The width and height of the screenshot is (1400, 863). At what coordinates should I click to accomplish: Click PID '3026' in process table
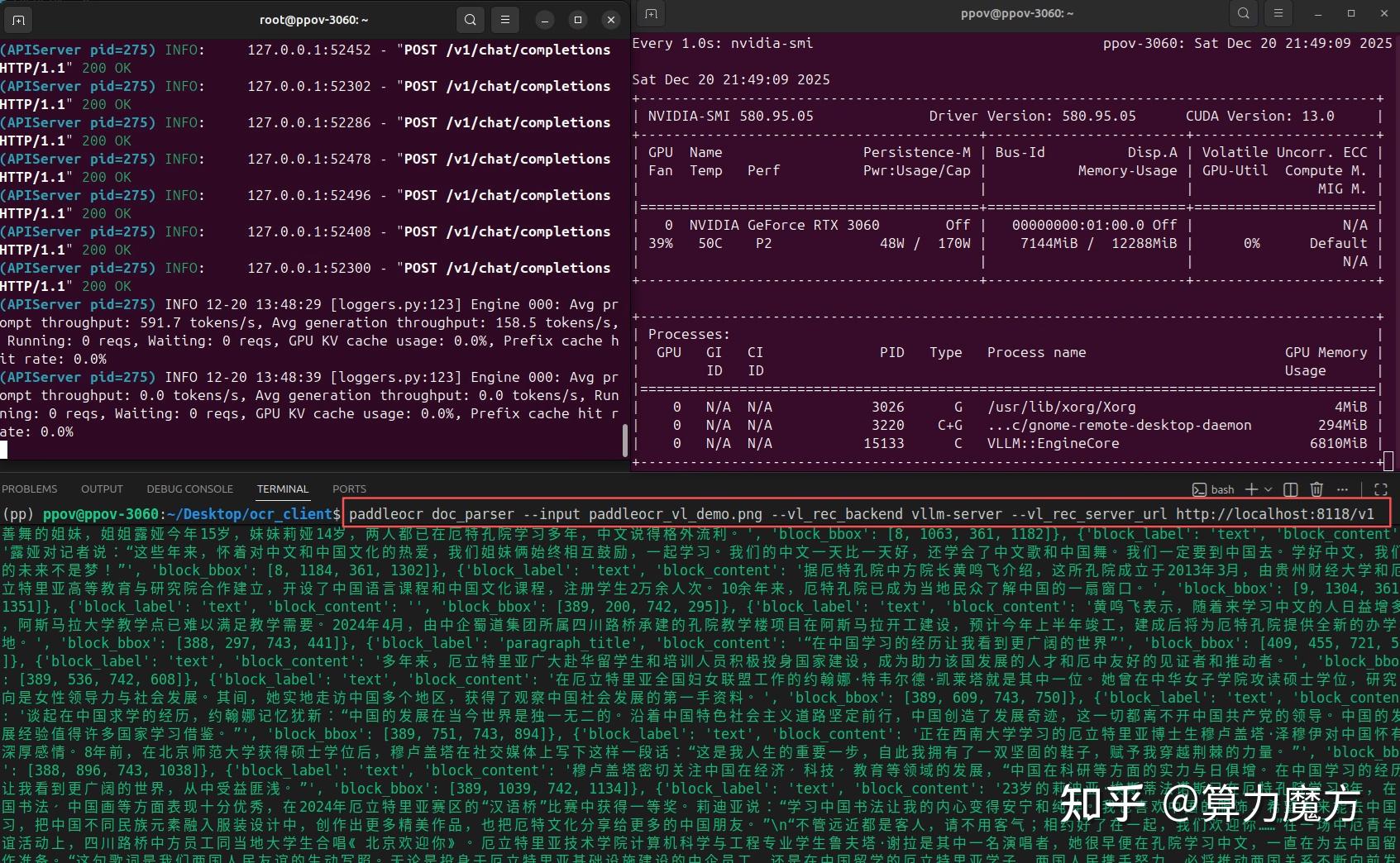tap(888, 407)
